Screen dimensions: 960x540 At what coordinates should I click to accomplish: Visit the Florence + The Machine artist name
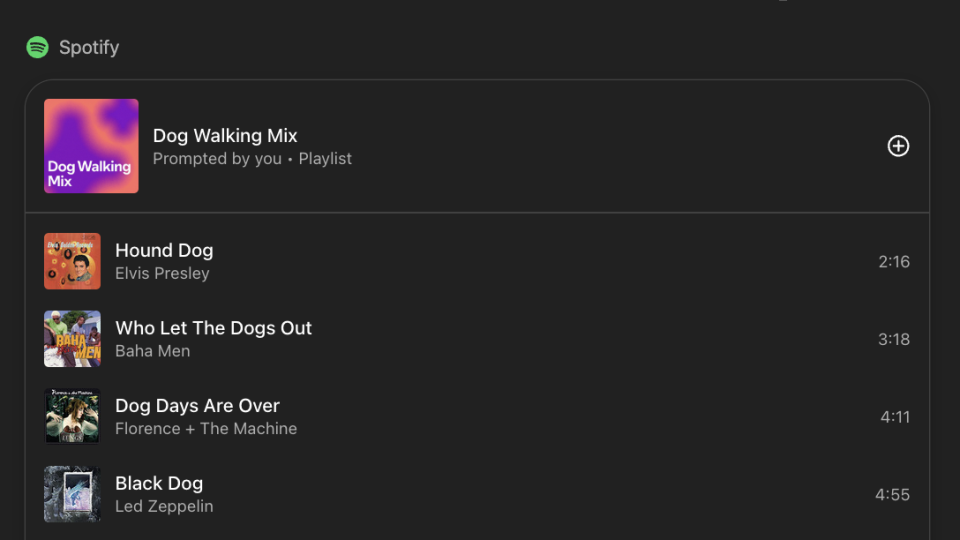206,428
